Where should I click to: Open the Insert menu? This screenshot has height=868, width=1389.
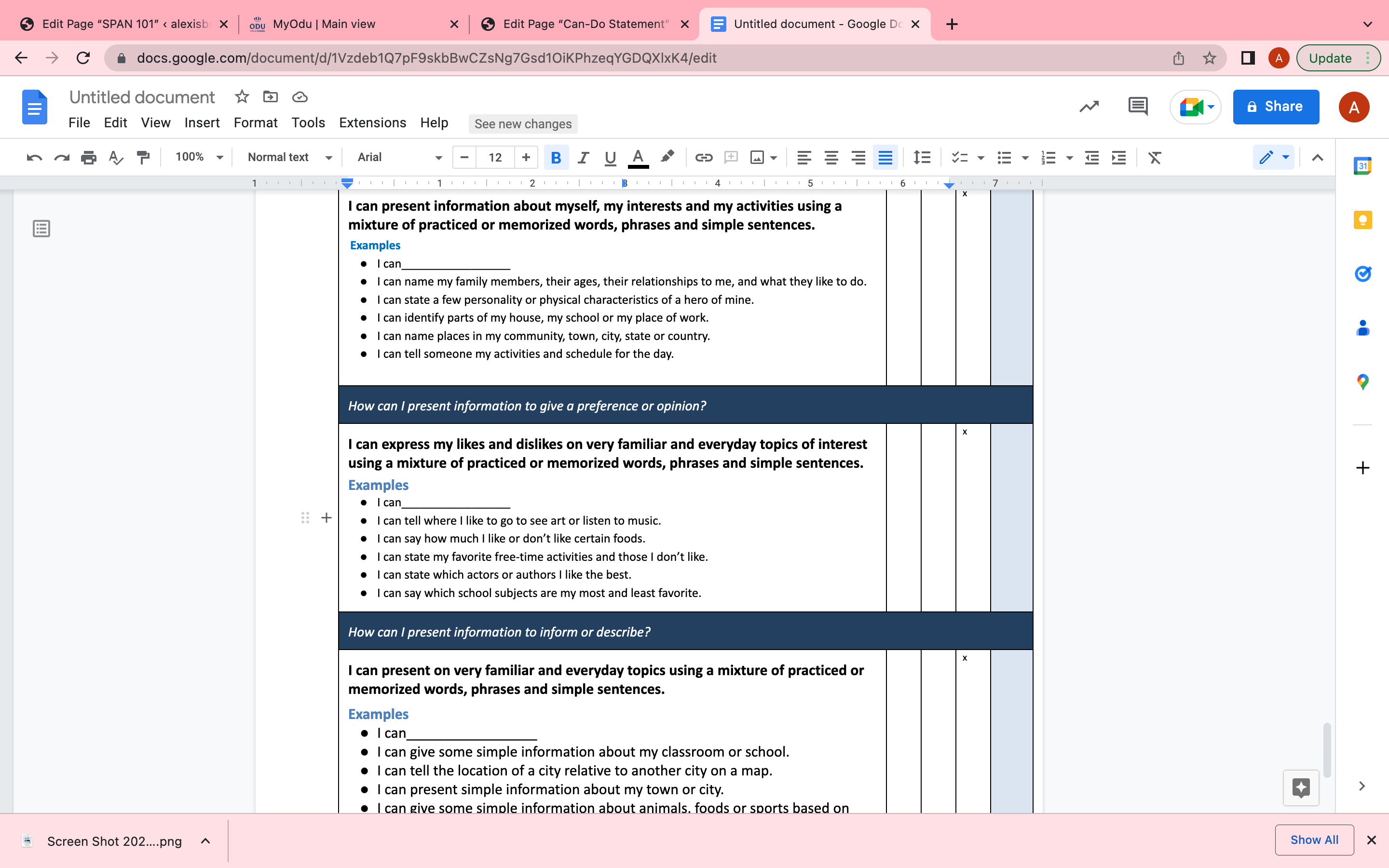point(202,123)
